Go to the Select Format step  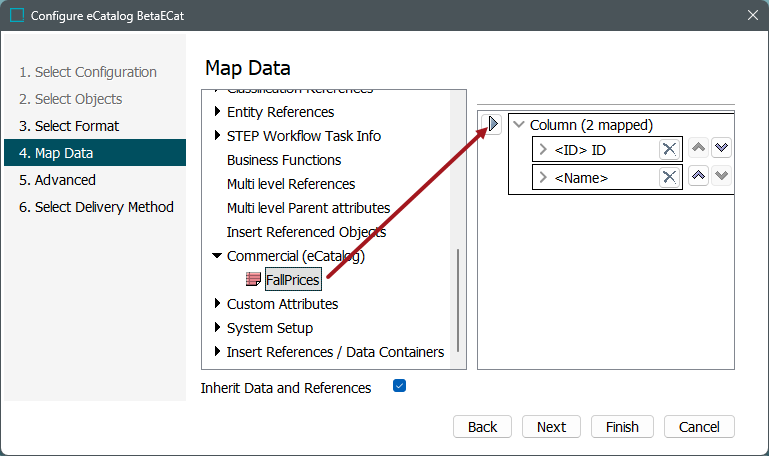[69, 126]
